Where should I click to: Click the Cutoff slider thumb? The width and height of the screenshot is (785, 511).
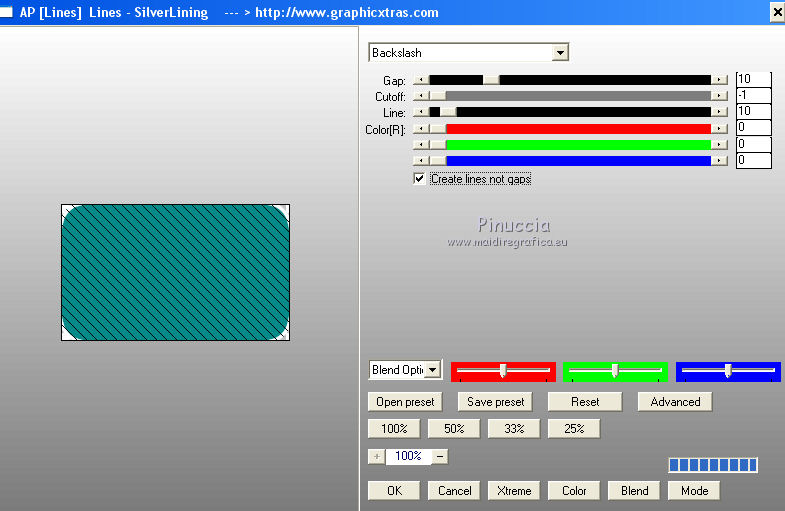pos(438,96)
